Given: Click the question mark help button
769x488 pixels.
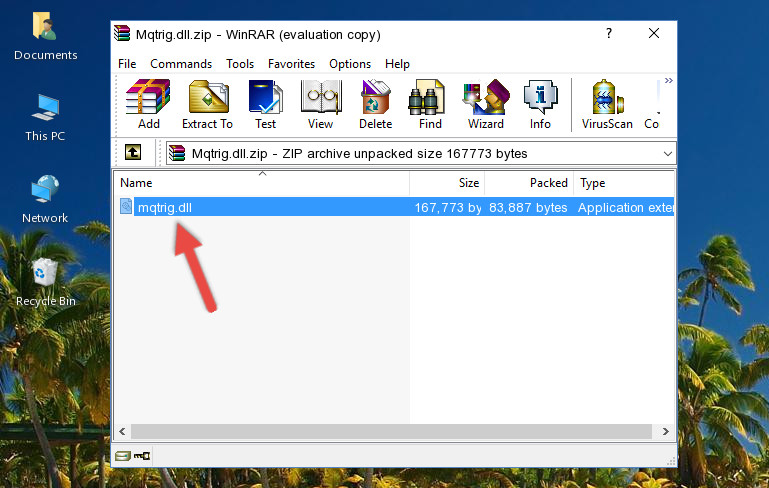Looking at the screenshot, I should (x=609, y=33).
